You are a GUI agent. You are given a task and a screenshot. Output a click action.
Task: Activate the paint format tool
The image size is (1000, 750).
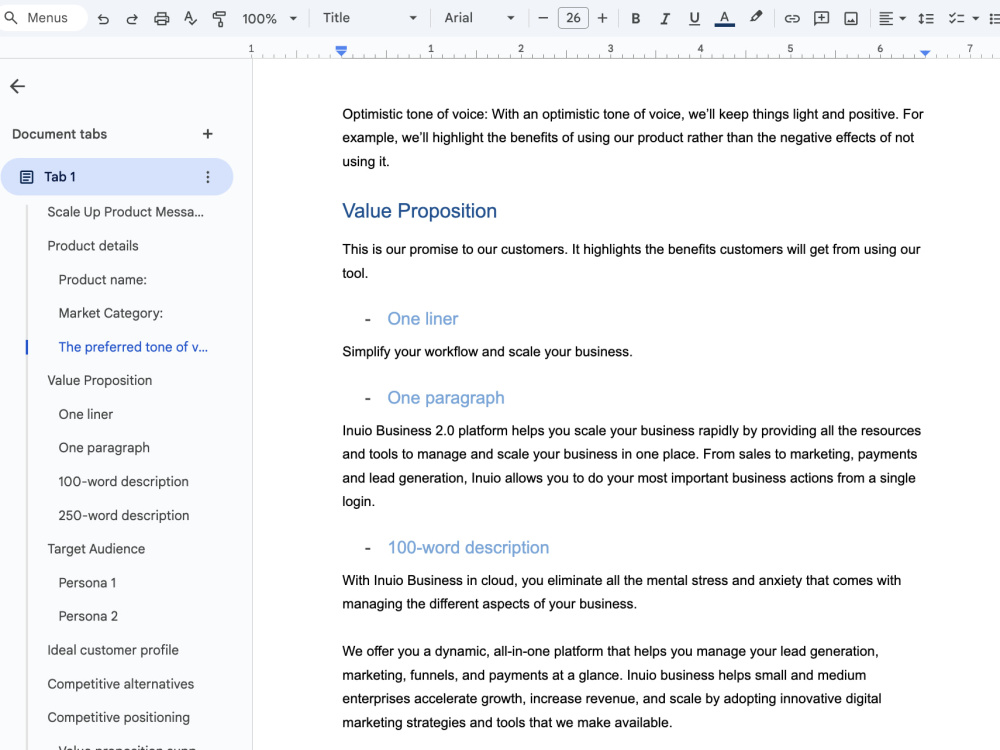point(219,18)
